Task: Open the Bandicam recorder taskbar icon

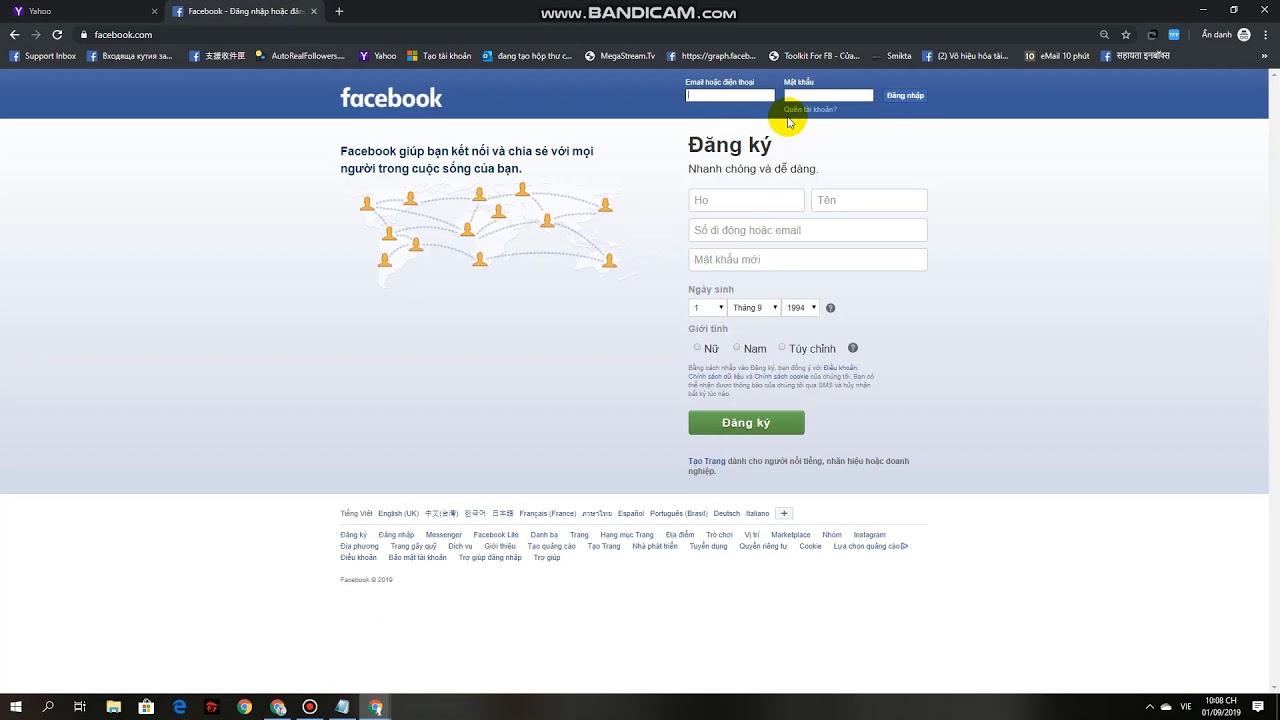Action: 310,707
